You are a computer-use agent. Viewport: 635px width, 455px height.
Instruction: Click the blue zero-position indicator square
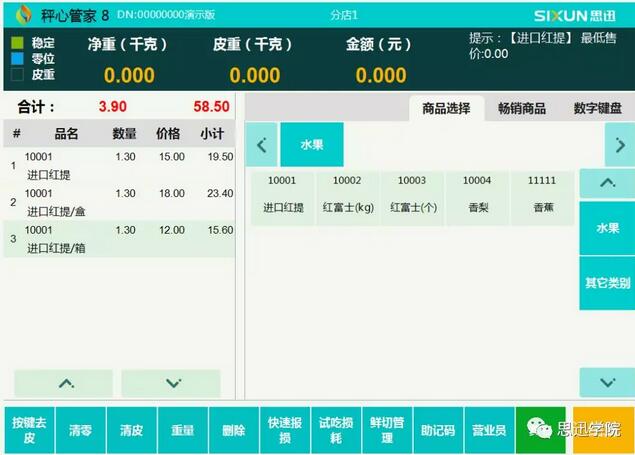(16, 58)
